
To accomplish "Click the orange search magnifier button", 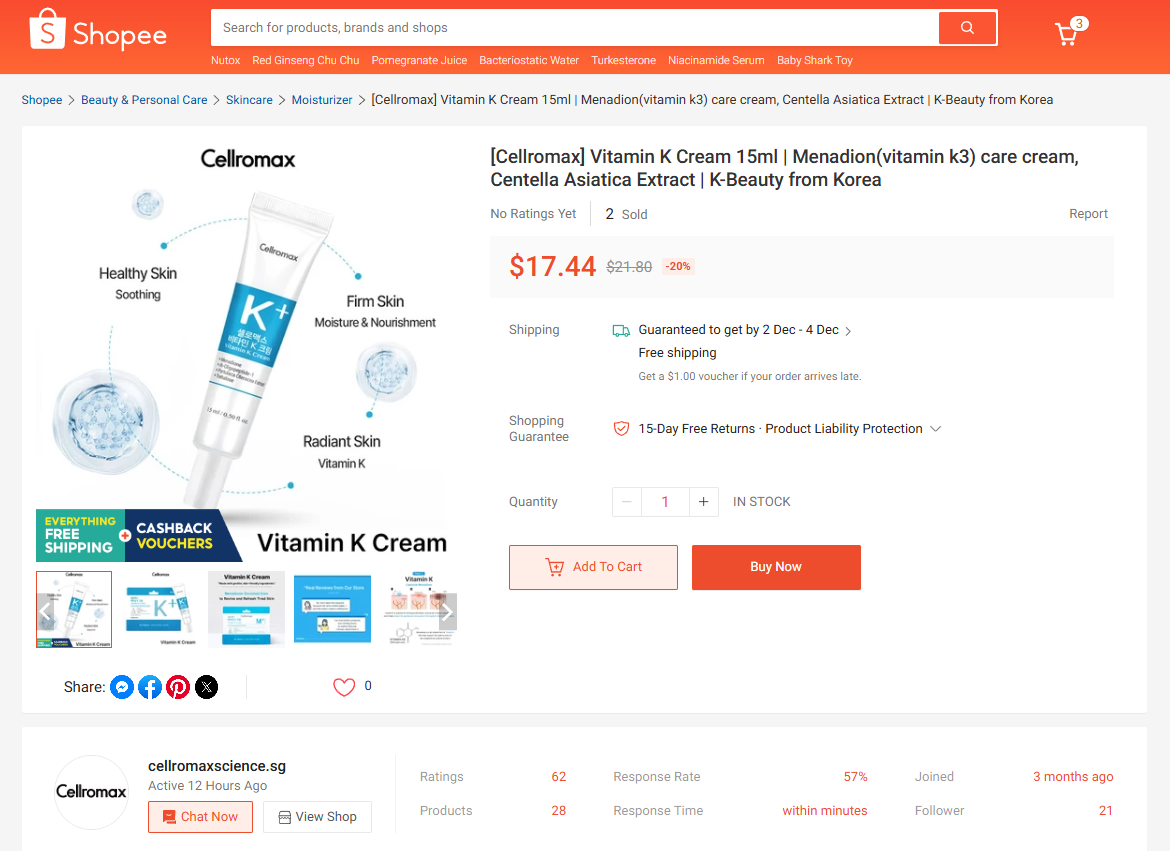I will tap(967, 28).
